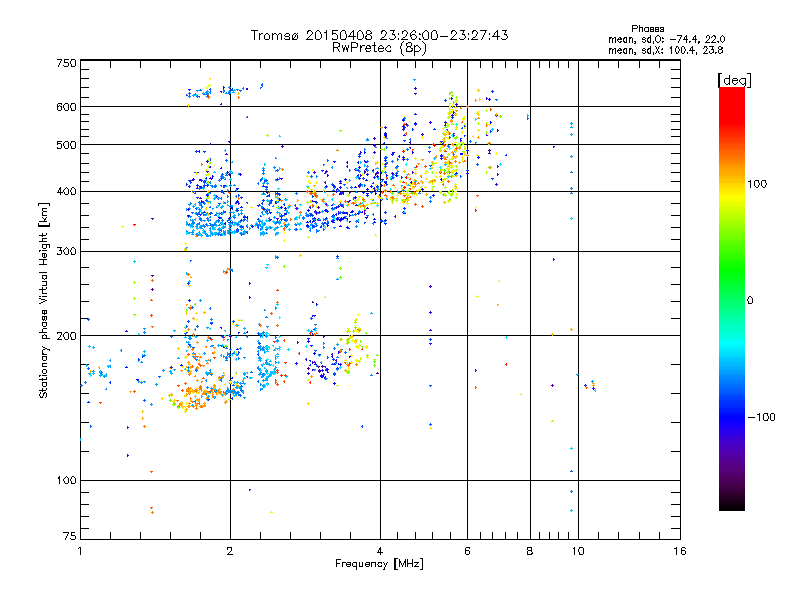Click the phase colorbar
Image resolution: width=800 pixels, height=600 pixels.
732,299
